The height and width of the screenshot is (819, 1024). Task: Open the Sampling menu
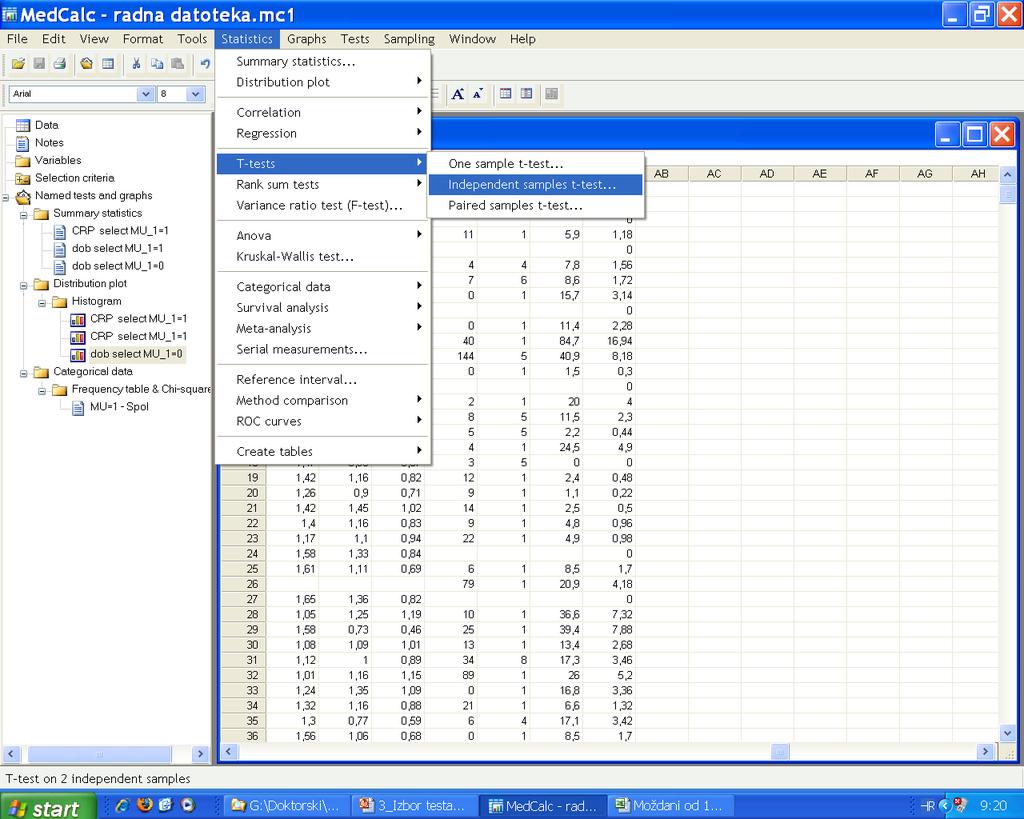(409, 39)
